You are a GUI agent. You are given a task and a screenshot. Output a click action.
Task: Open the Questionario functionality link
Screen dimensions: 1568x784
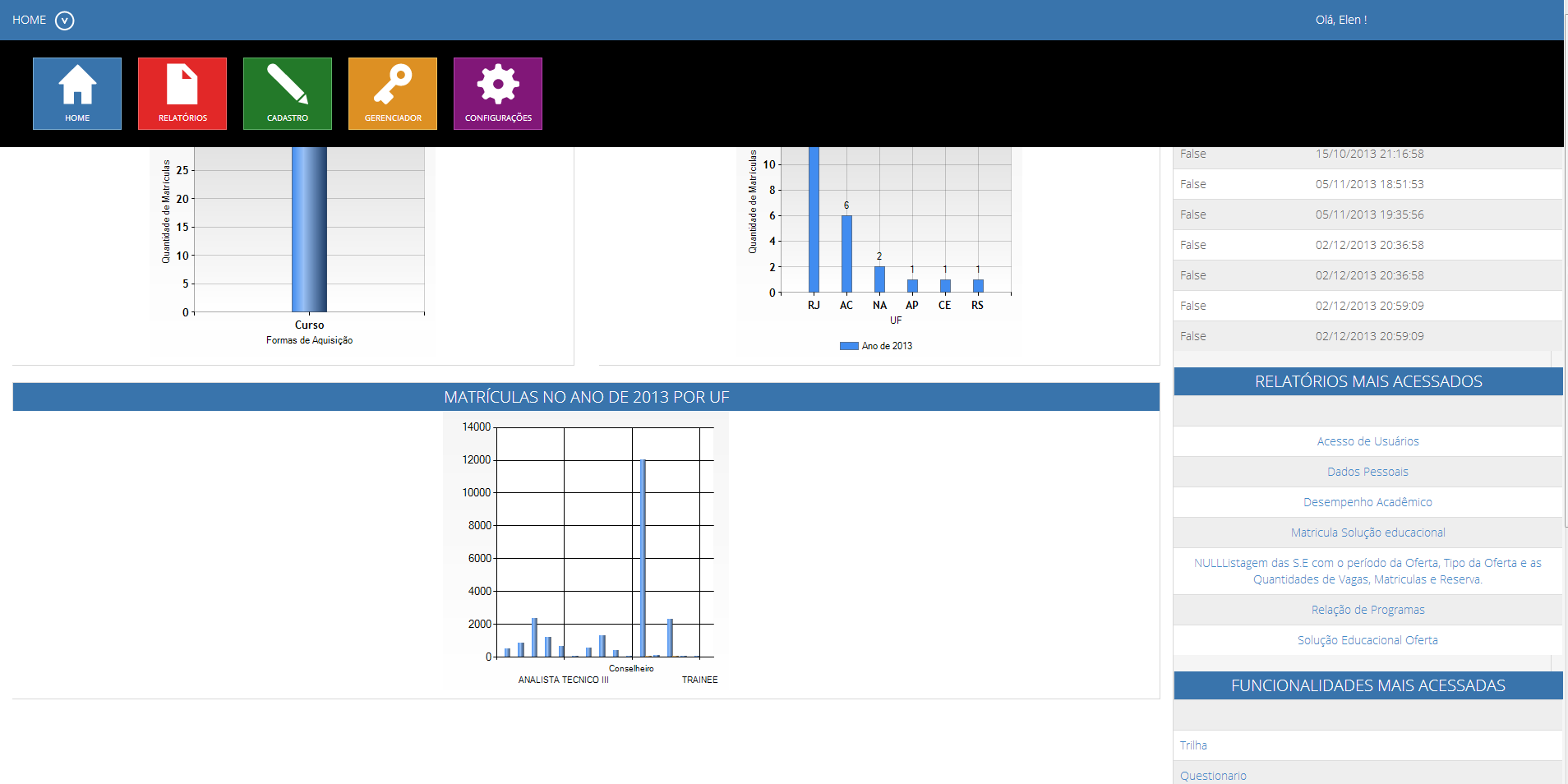tap(1213, 776)
